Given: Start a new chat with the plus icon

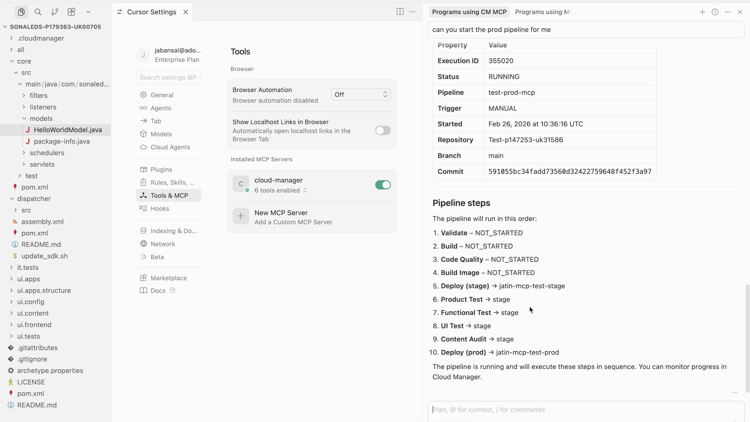Looking at the screenshot, I should [702, 12].
